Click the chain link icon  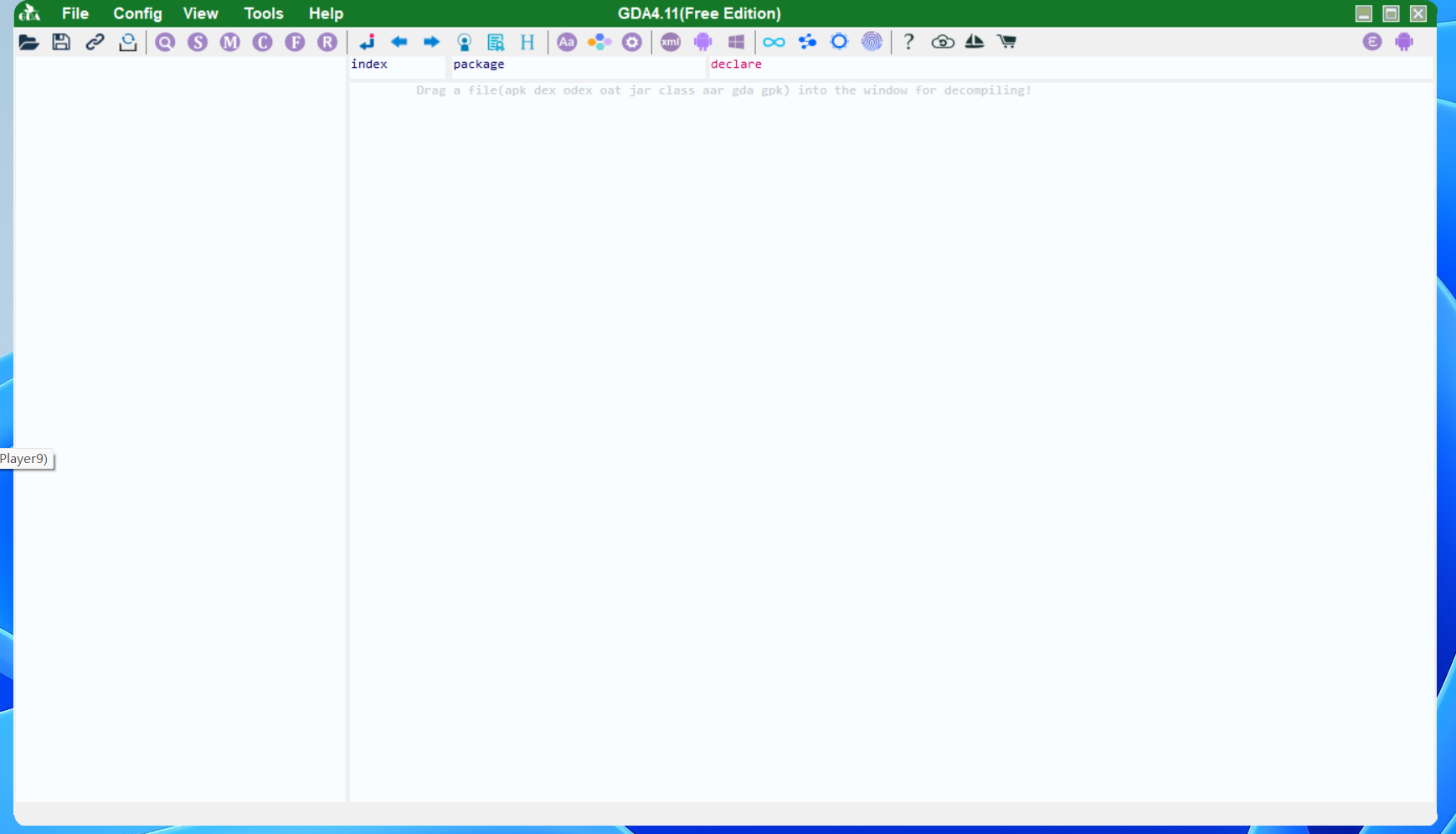(x=95, y=42)
